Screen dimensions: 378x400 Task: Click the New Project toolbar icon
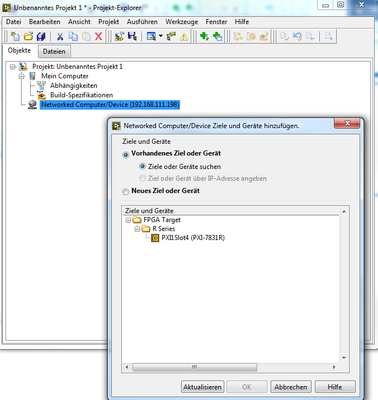tap(15, 36)
